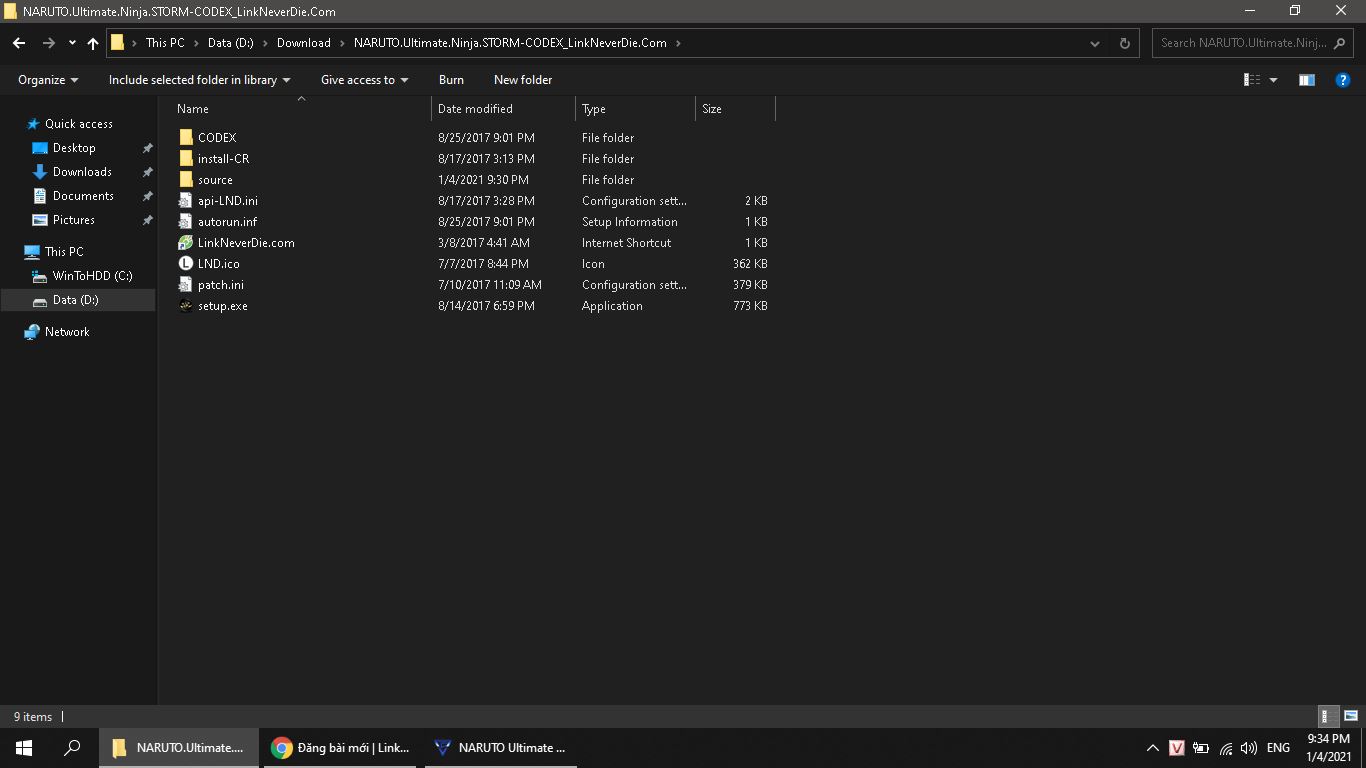Refresh the folder view

[1124, 43]
